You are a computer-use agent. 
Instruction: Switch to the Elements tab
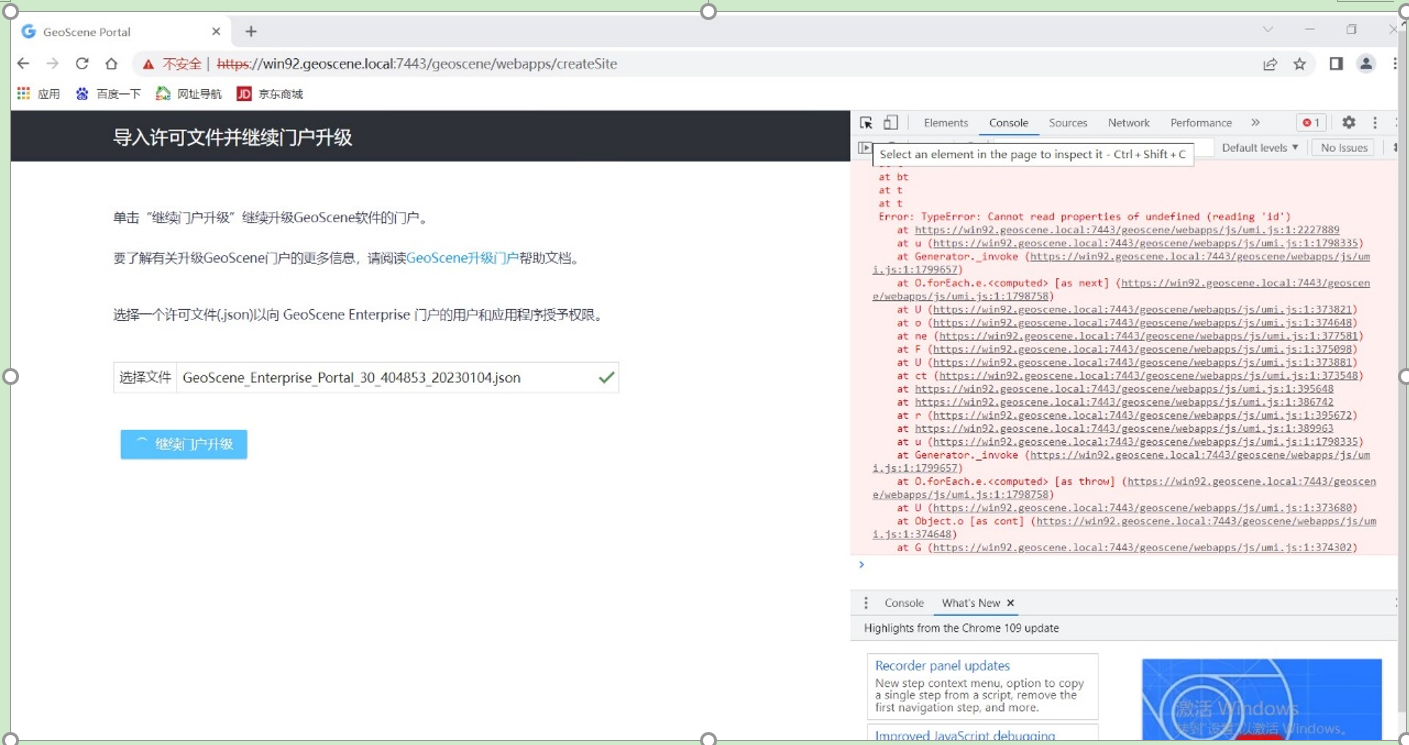click(946, 123)
